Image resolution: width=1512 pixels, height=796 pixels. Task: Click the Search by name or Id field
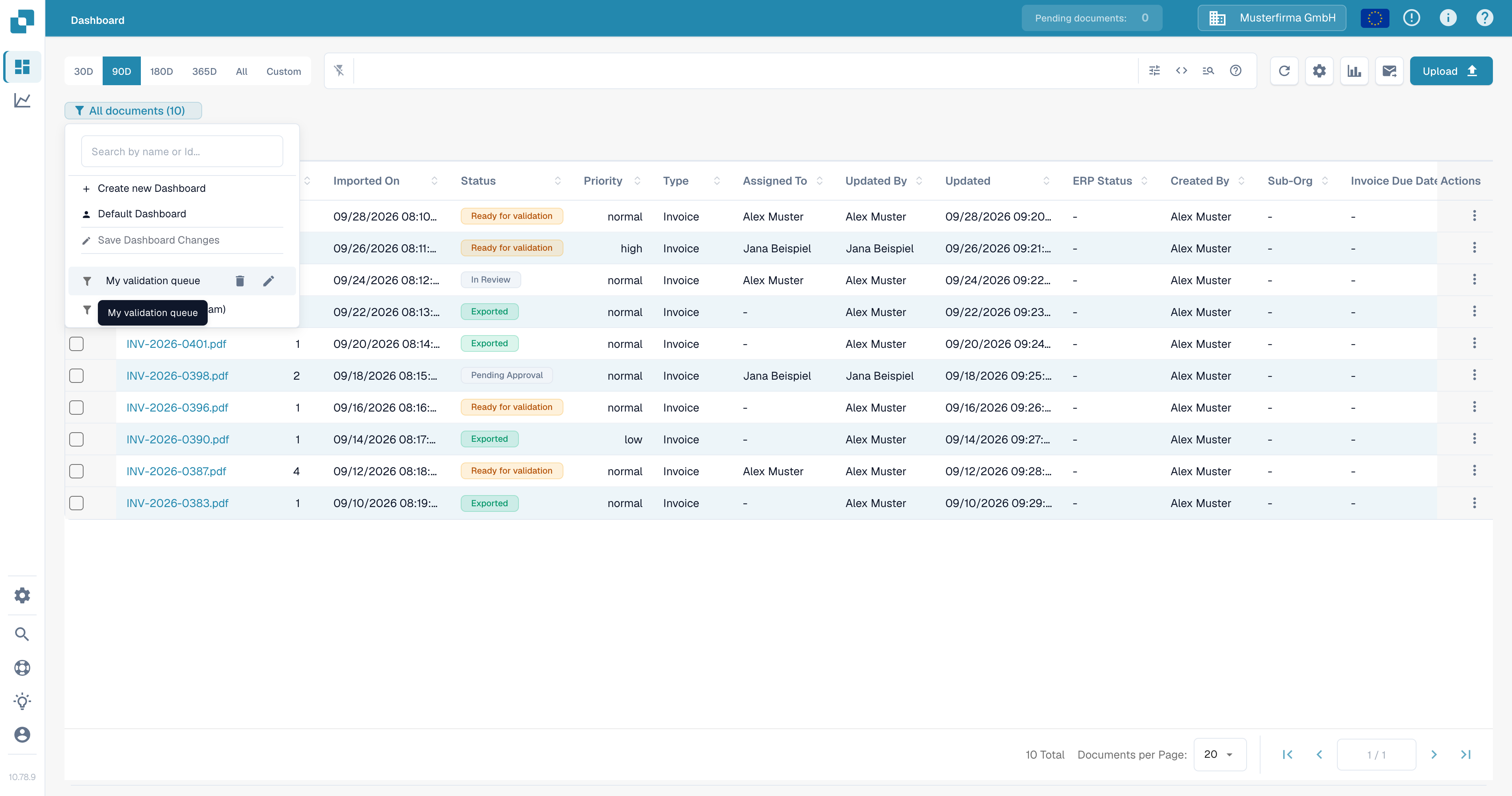point(182,152)
